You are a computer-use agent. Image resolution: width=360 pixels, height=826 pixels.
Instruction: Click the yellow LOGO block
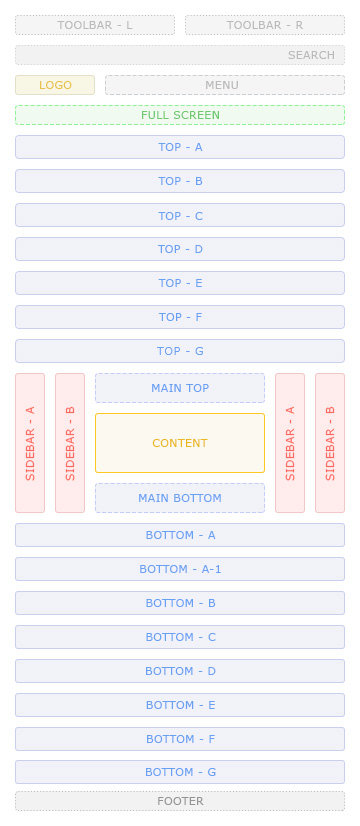coord(55,85)
